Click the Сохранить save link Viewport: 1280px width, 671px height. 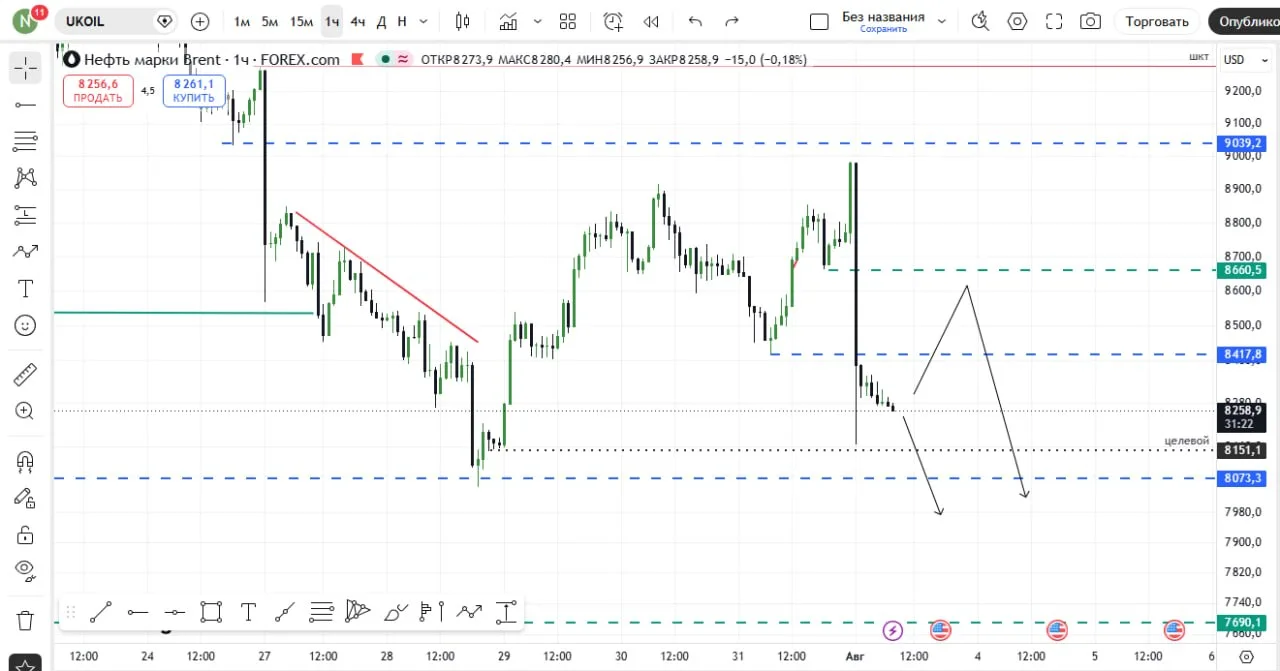click(x=883, y=29)
